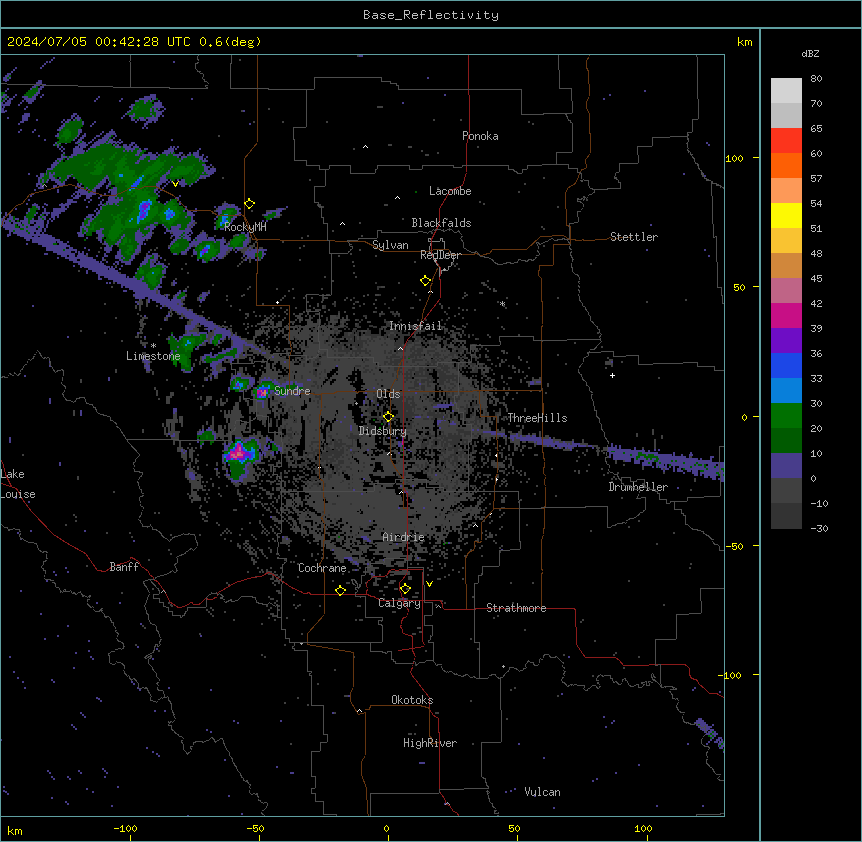Click the Stettler label
The image size is (862, 842).
634,237
